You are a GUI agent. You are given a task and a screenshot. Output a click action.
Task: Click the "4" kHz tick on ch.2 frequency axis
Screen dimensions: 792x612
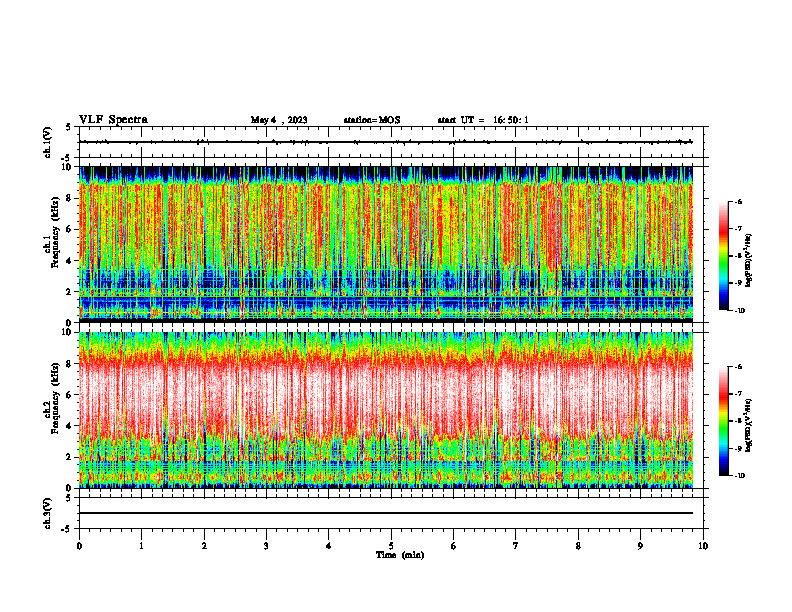(x=70, y=426)
